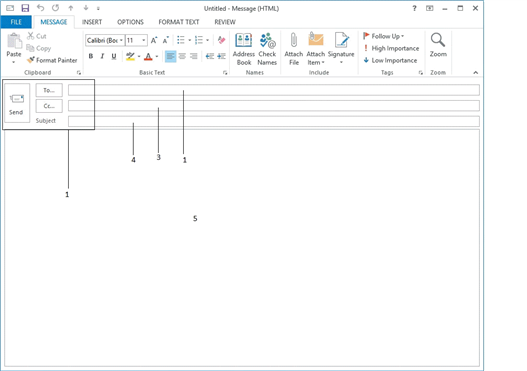Open the Address Book
The width and height of the screenshot is (527, 371).
point(244,49)
